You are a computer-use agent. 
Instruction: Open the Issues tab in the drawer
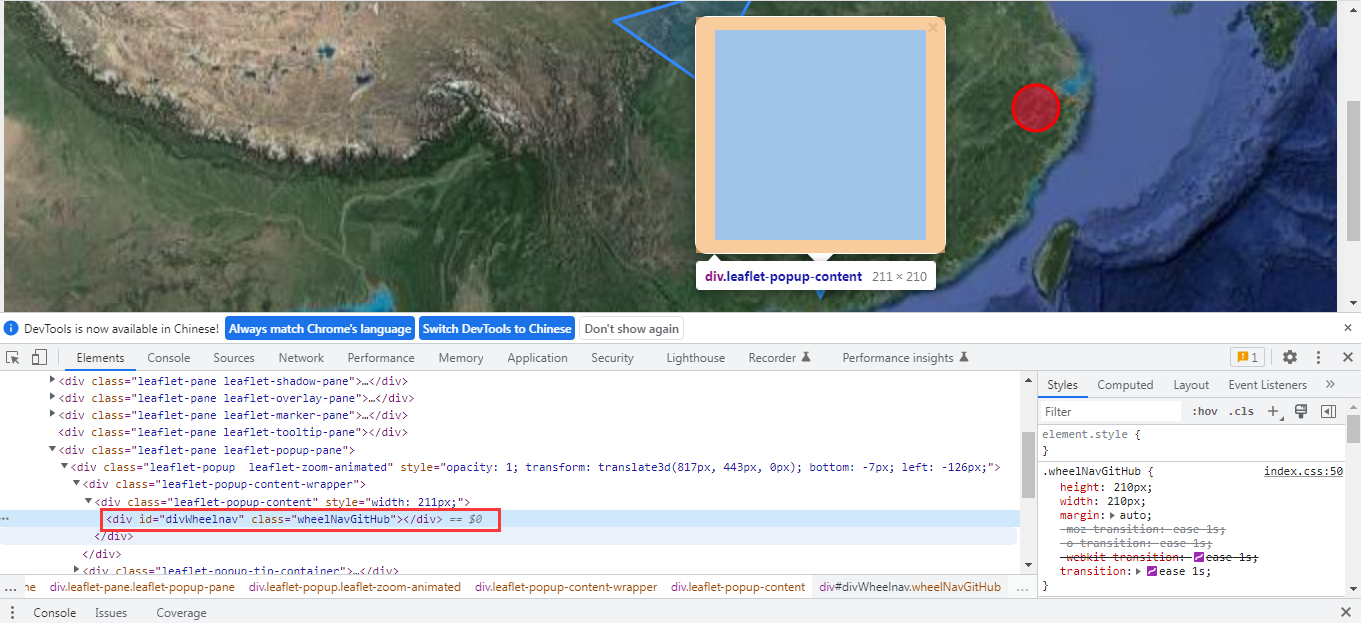click(111, 613)
